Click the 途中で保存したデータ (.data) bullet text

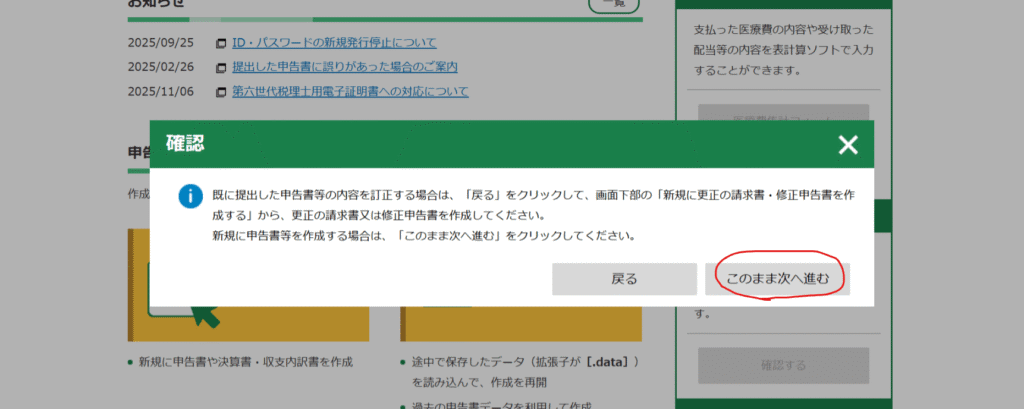coord(523,362)
